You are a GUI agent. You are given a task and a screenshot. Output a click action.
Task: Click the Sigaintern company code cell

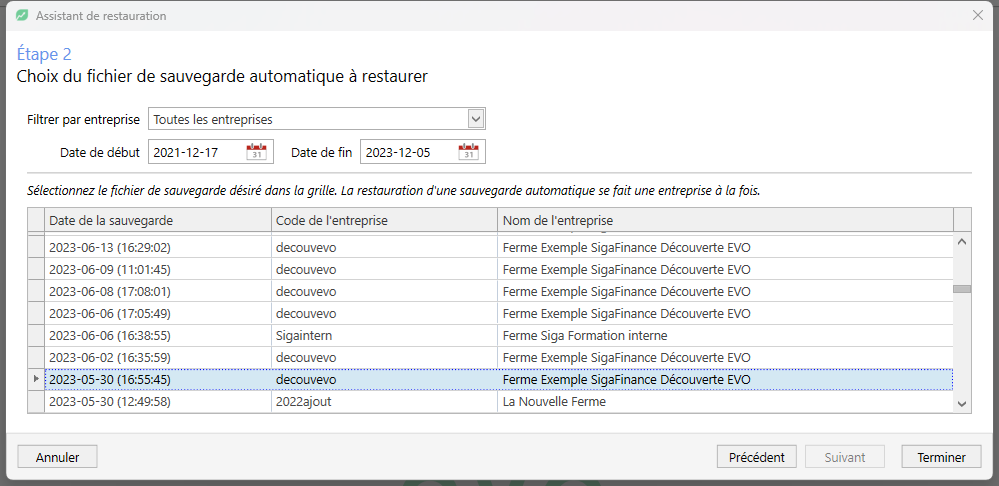coord(384,335)
